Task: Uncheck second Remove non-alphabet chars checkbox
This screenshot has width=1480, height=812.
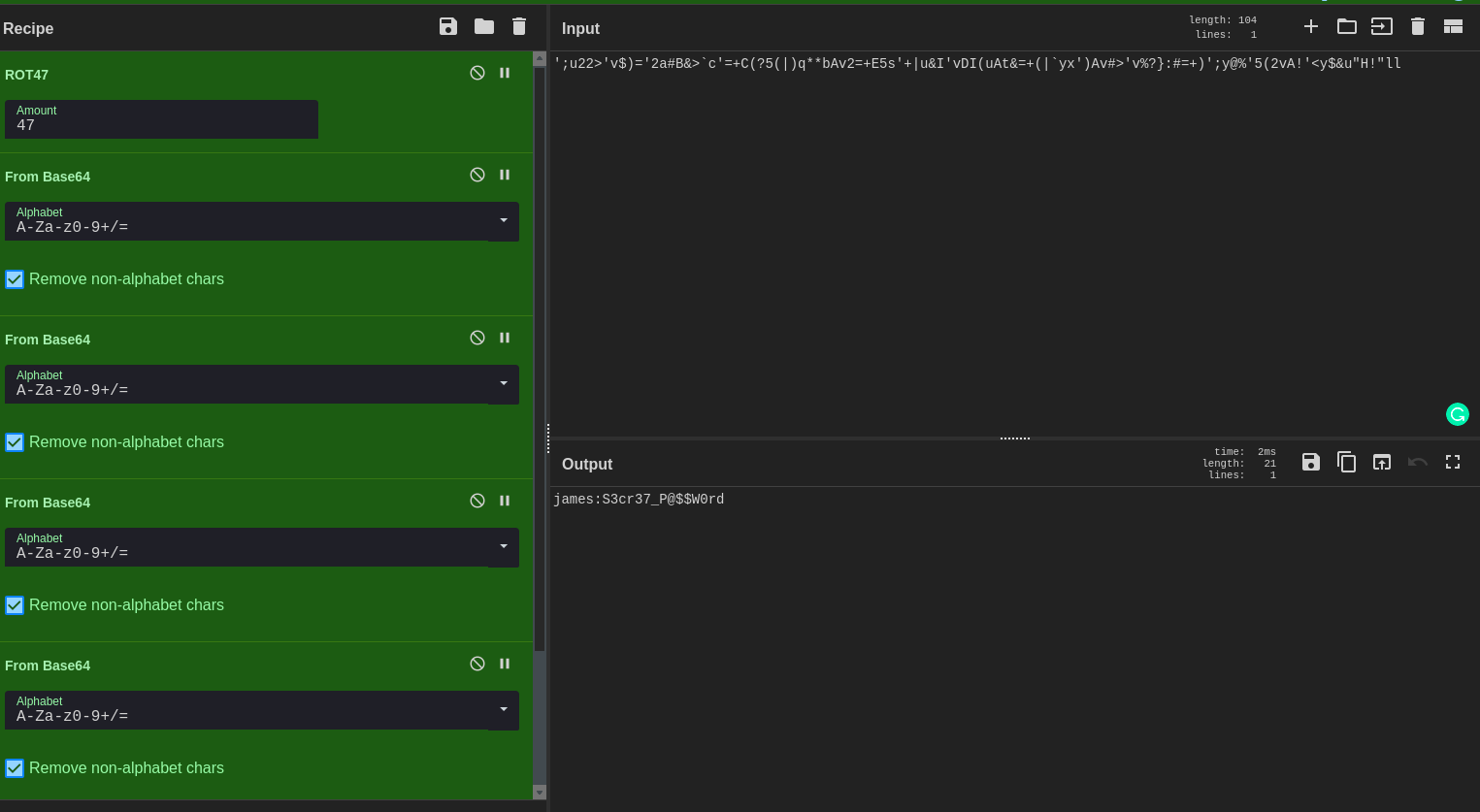Action: click(15, 442)
